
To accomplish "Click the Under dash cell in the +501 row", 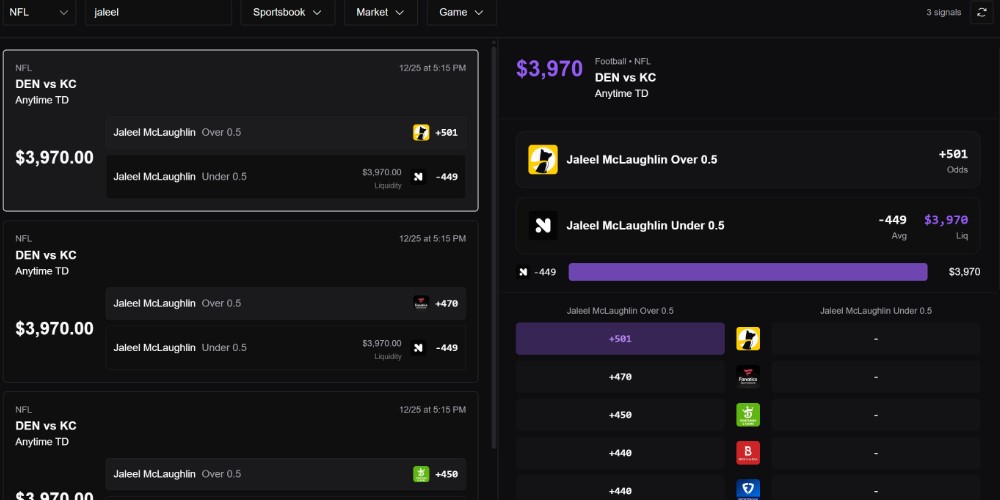I will [876, 339].
